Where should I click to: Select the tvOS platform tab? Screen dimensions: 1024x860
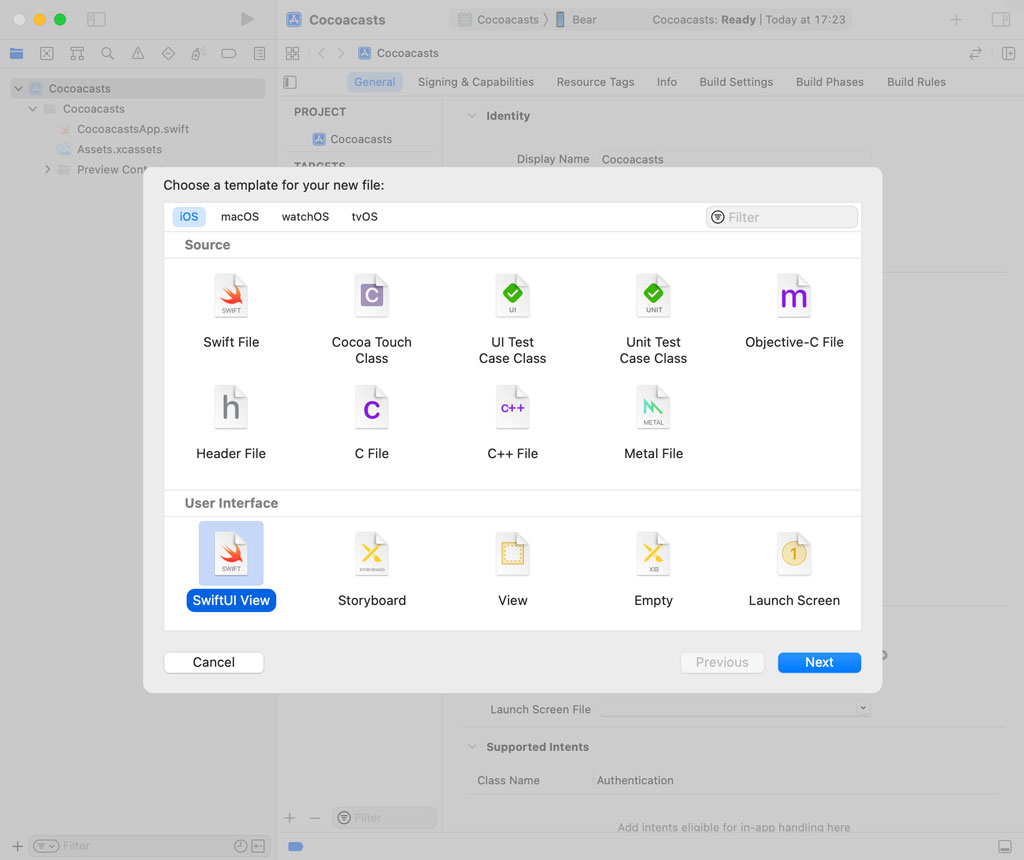pyautogui.click(x=364, y=217)
